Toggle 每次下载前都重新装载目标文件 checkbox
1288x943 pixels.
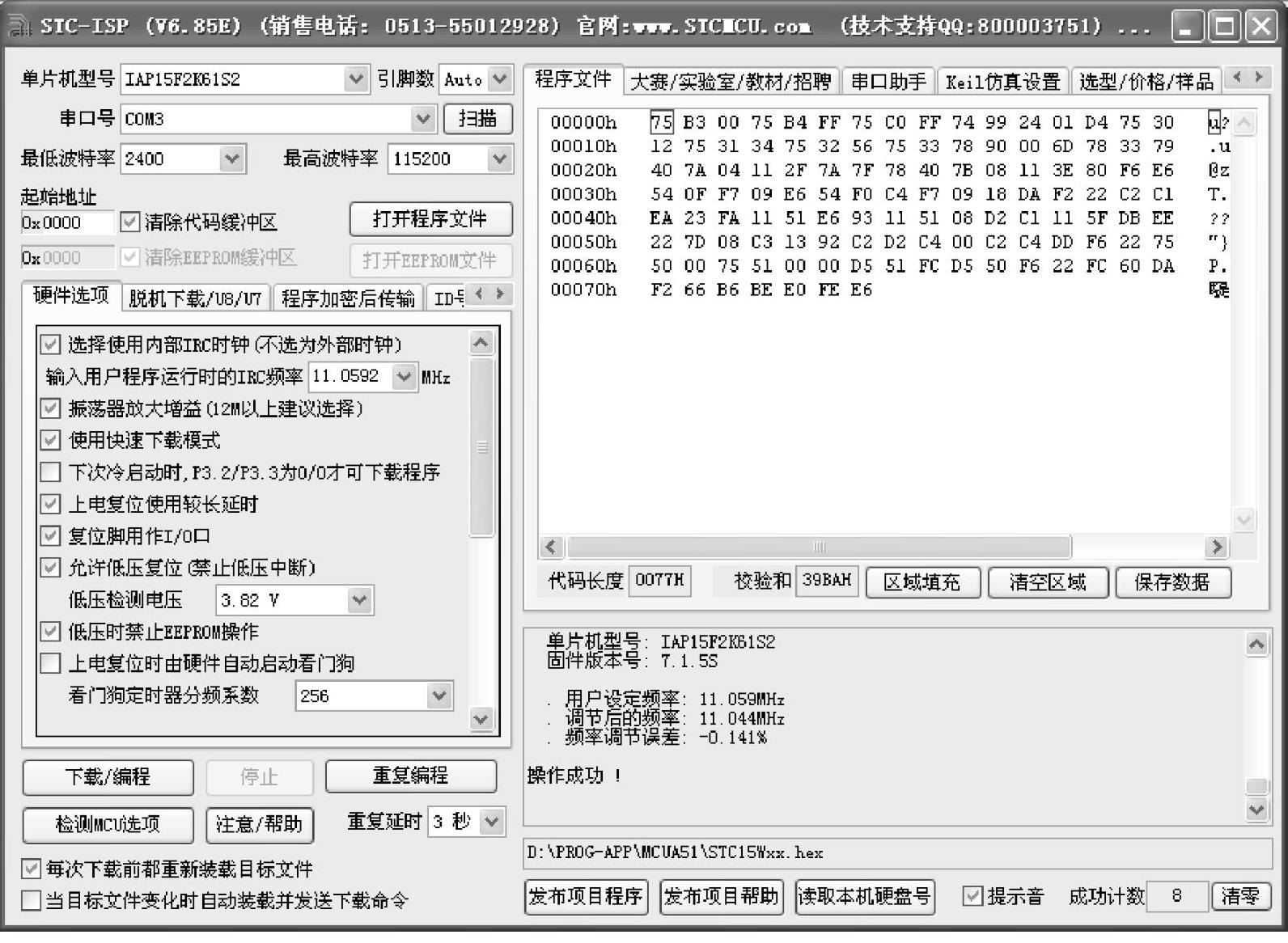(31, 869)
